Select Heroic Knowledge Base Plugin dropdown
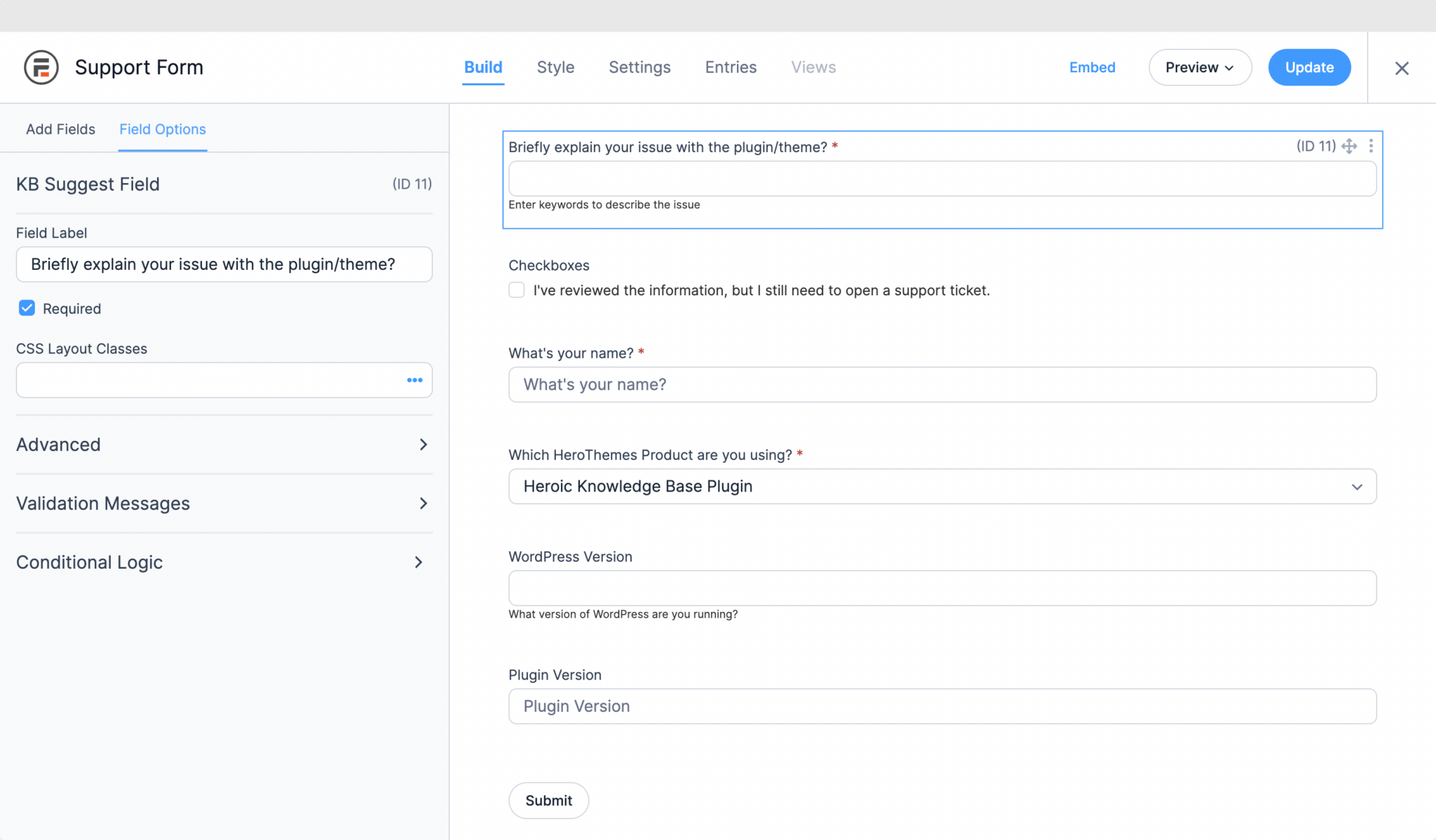The height and width of the screenshot is (840, 1436). (x=942, y=486)
